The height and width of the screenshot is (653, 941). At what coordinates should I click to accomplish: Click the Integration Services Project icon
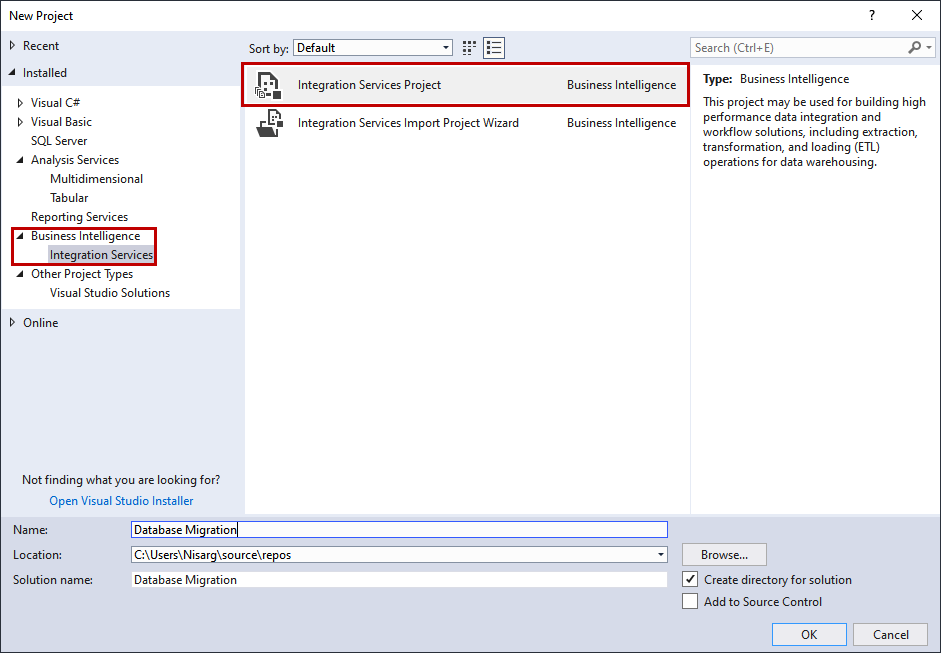point(268,85)
